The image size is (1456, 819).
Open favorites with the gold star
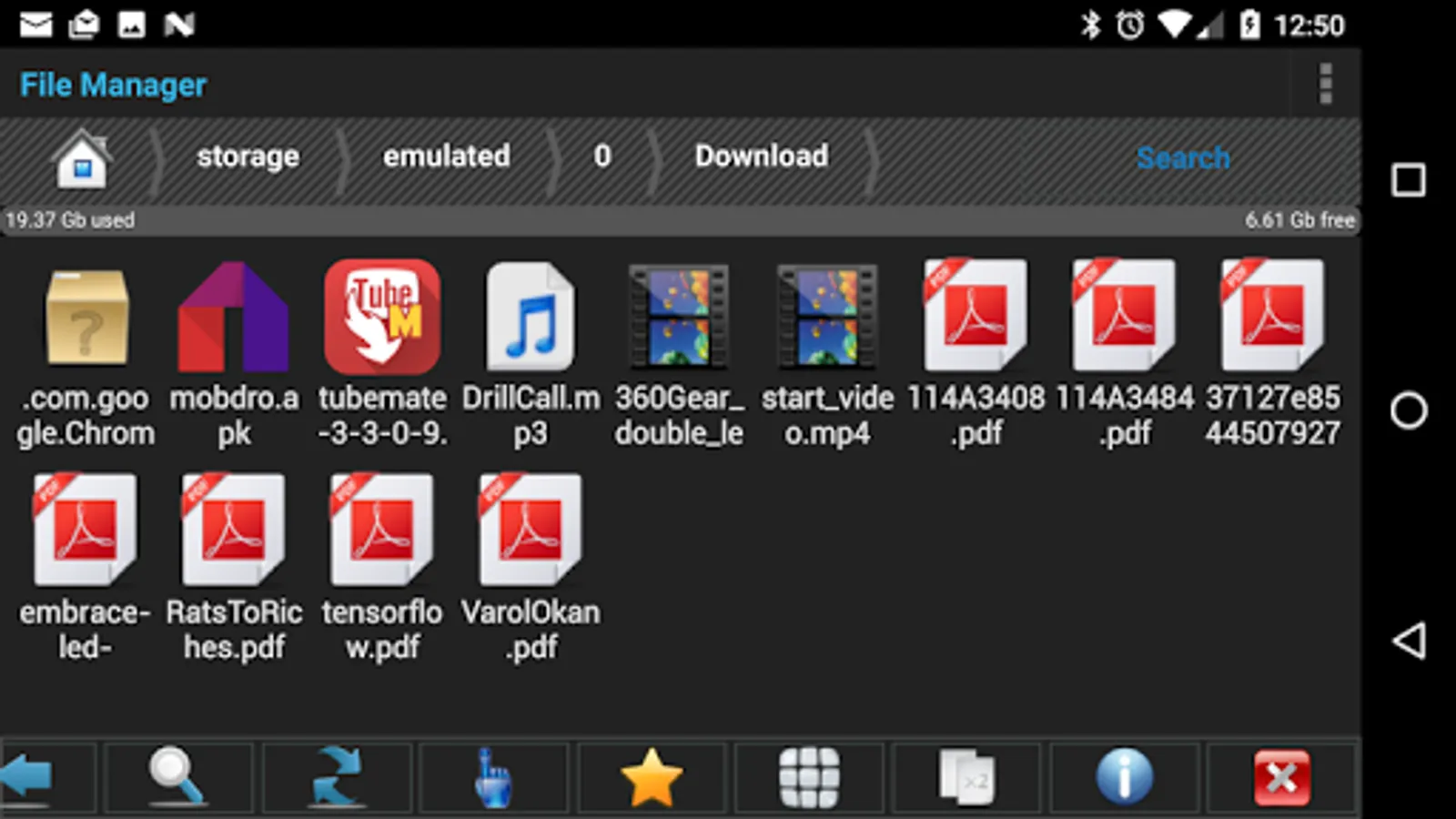click(652, 777)
